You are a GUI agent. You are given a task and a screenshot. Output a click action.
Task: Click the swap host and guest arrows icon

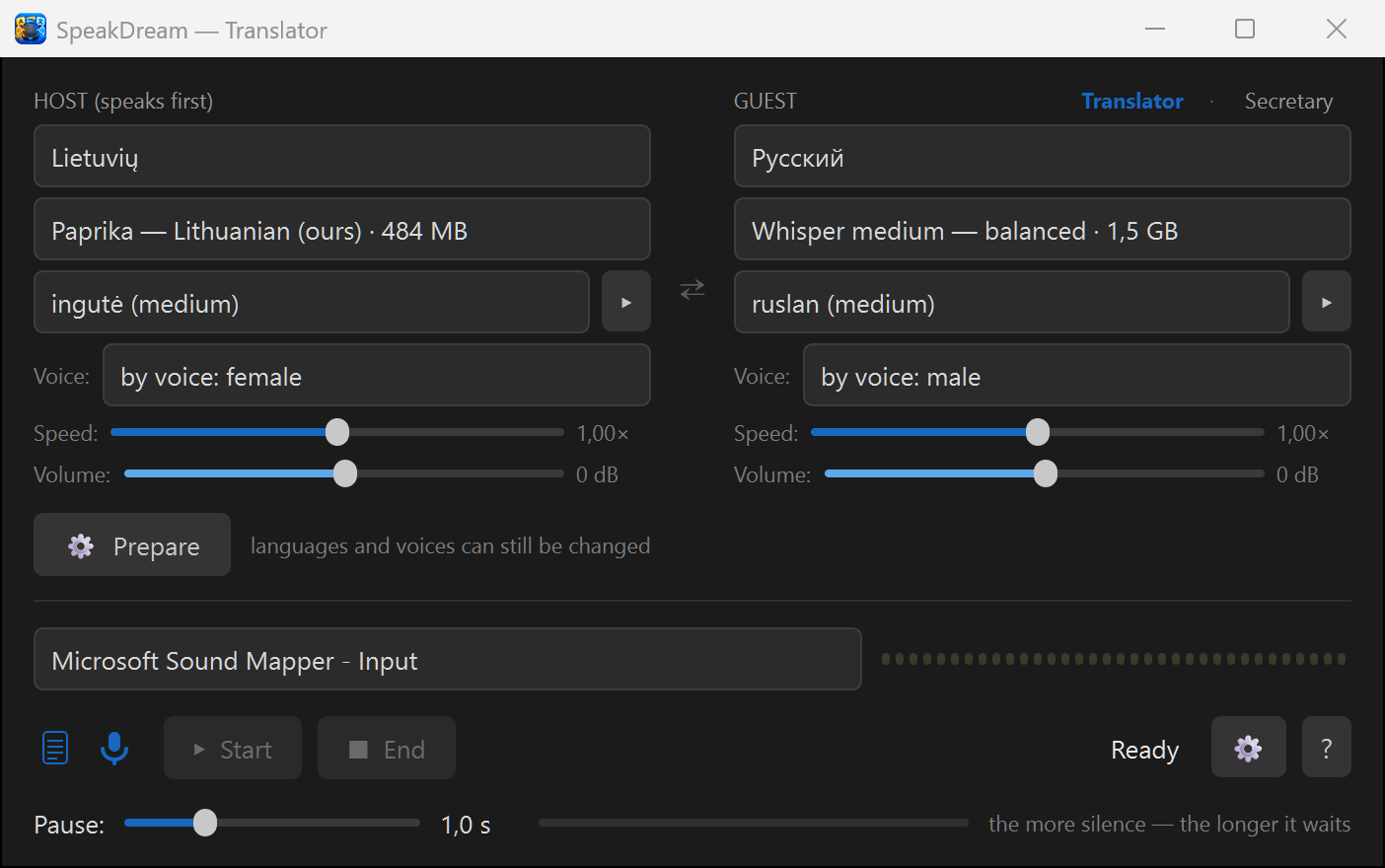click(x=692, y=289)
